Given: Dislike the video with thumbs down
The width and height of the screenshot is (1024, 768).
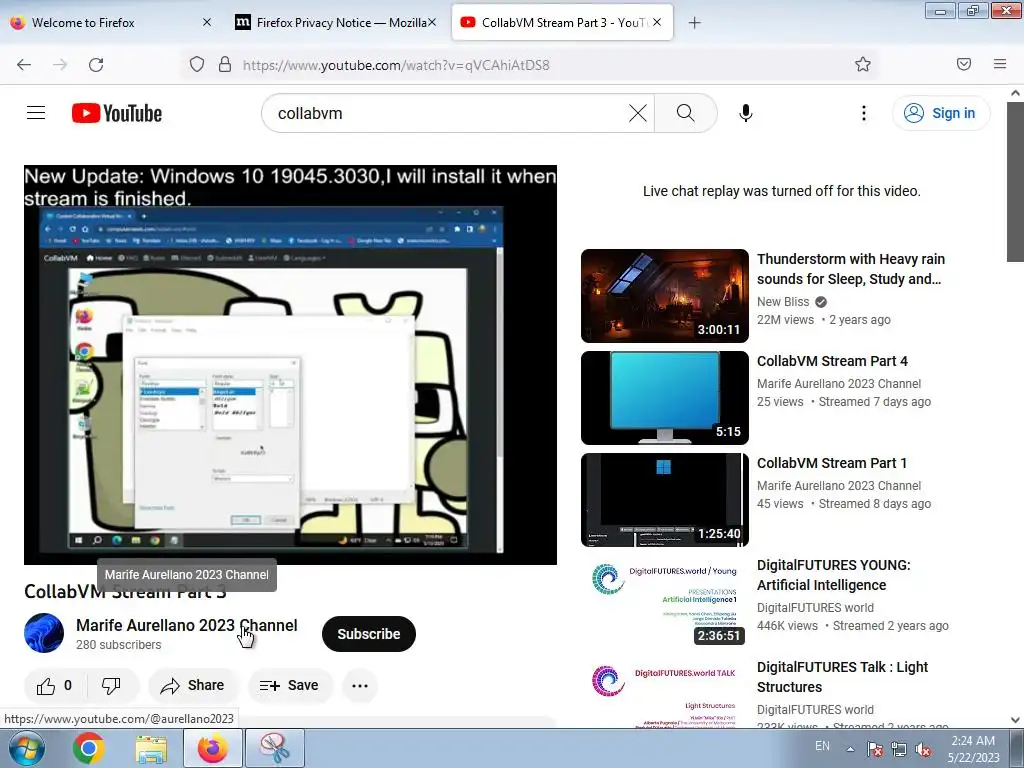Looking at the screenshot, I should (112, 686).
